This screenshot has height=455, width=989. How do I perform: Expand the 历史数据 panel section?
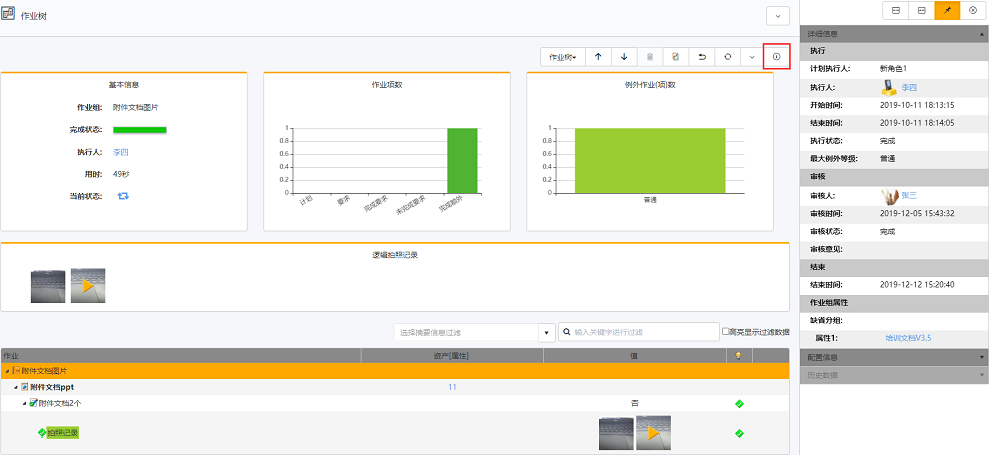point(894,373)
